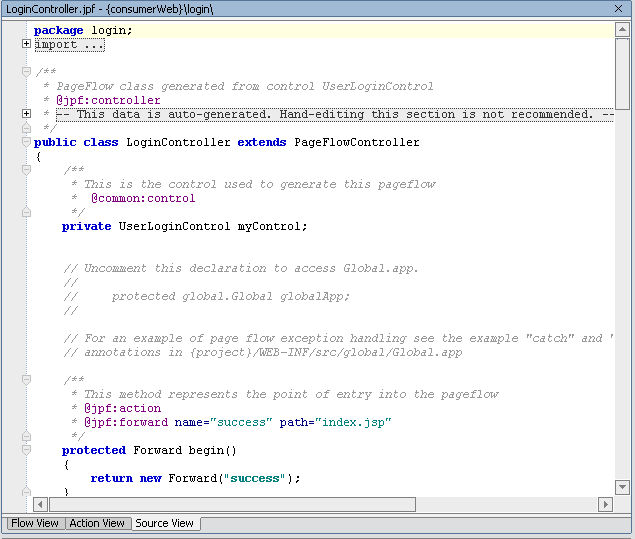Click the 'For an example of page flow' comment
The image size is (635, 539).
pos(338,338)
